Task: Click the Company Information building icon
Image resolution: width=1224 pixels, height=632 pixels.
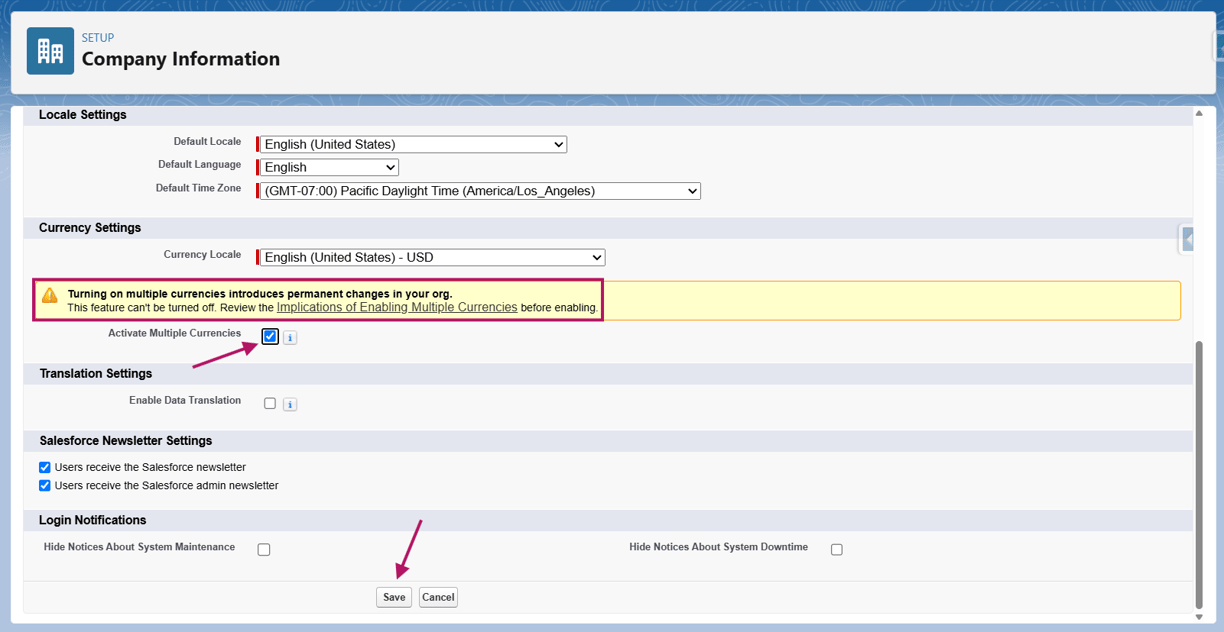Action: (x=50, y=51)
